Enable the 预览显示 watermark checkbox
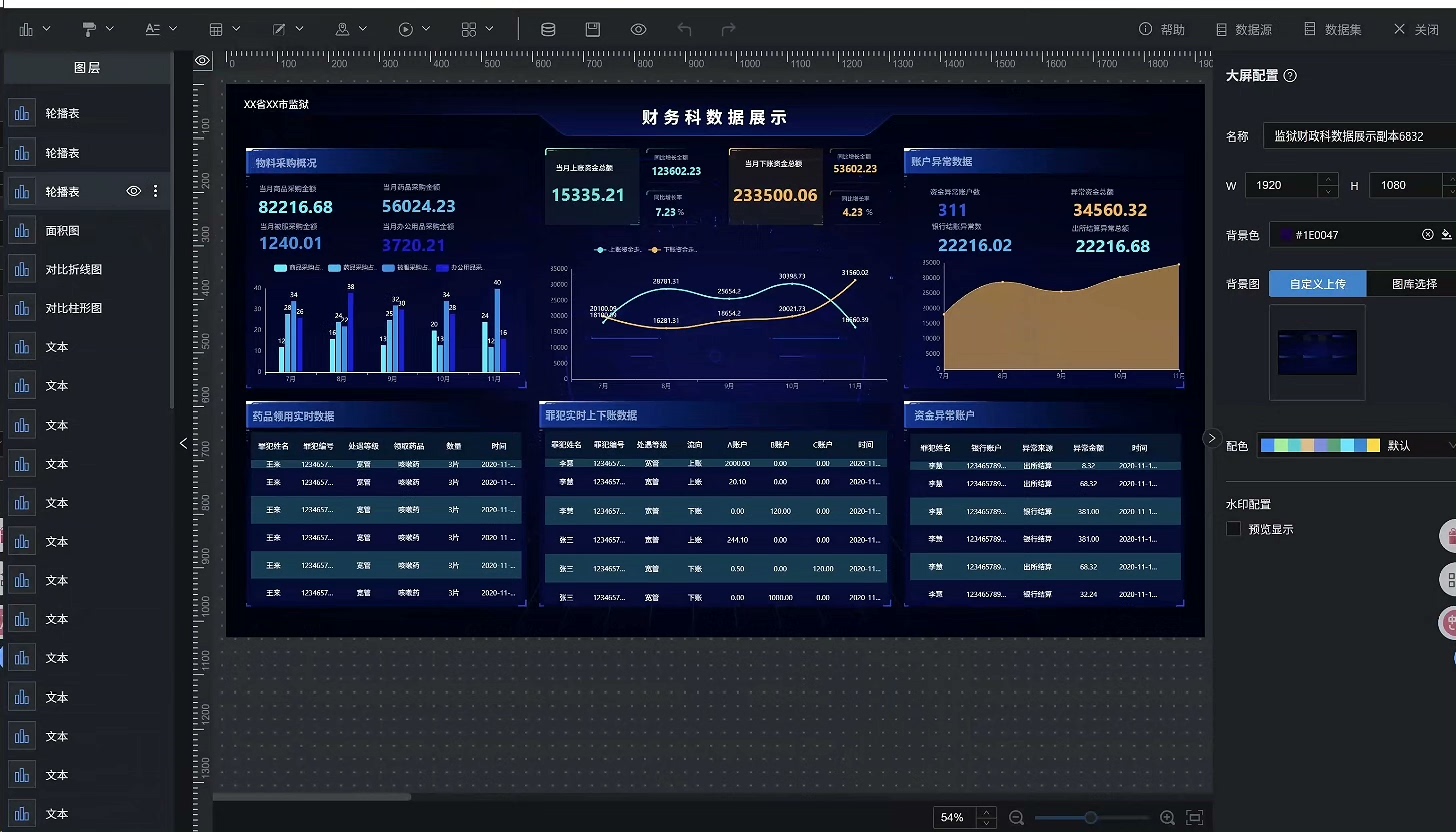This screenshot has width=1456, height=832. click(x=1234, y=529)
